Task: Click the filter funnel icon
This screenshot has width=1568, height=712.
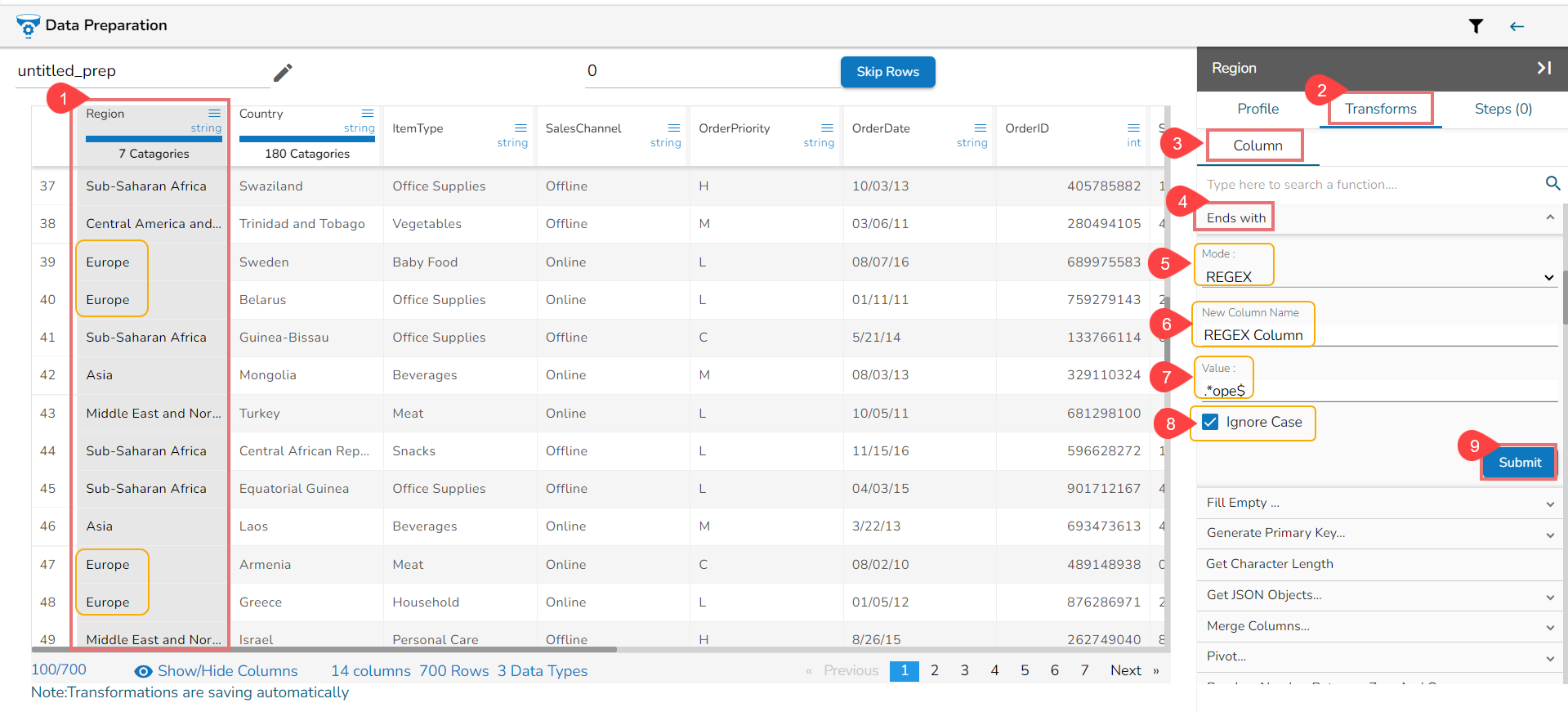Action: [x=1476, y=26]
